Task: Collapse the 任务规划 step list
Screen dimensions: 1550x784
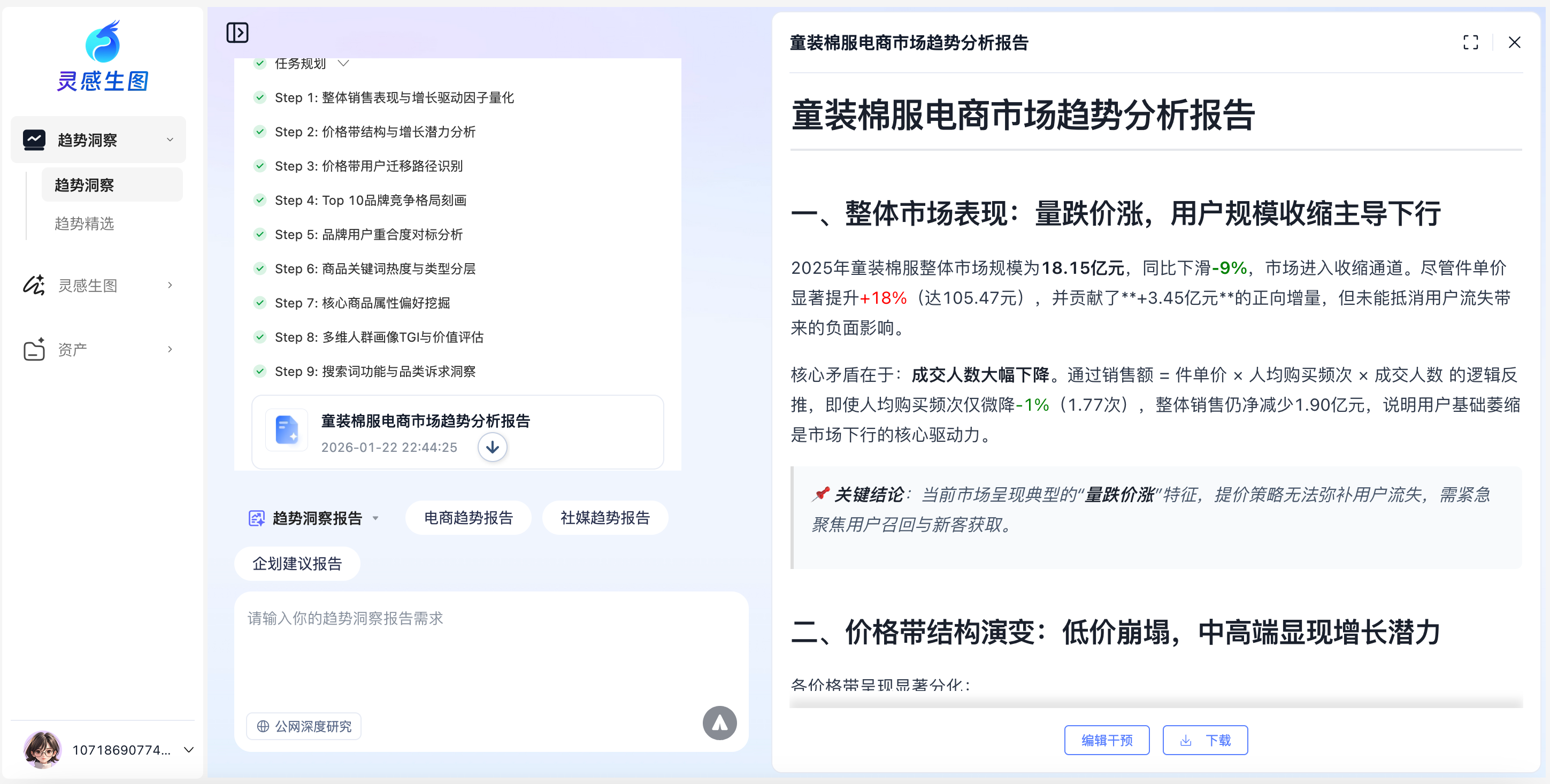Action: (343, 63)
